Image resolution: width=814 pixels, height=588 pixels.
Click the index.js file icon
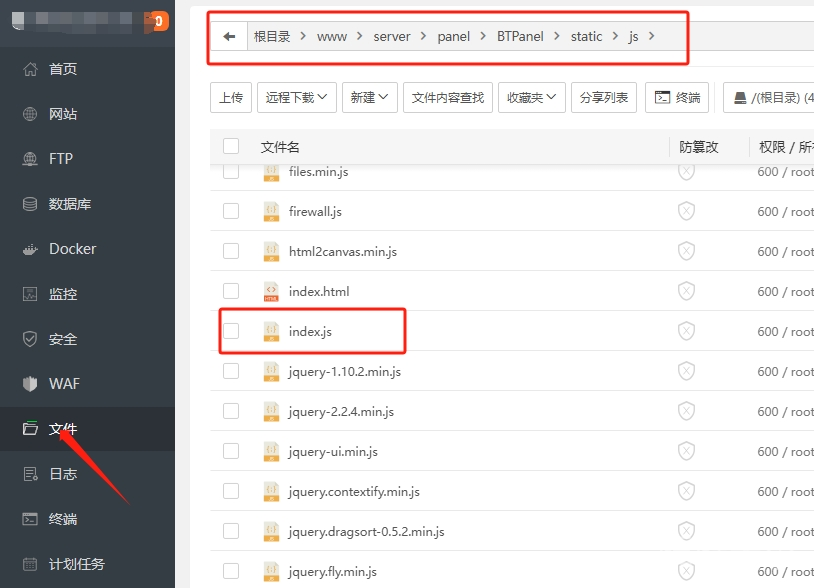pyautogui.click(x=271, y=331)
